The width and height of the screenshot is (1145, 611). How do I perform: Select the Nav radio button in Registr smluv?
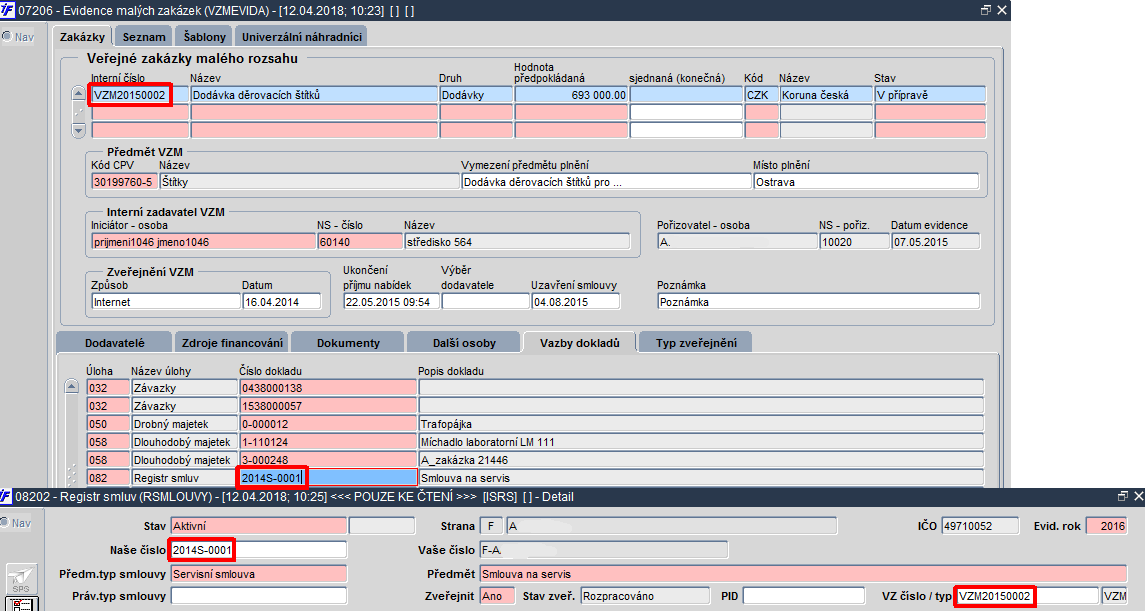tap(6, 523)
